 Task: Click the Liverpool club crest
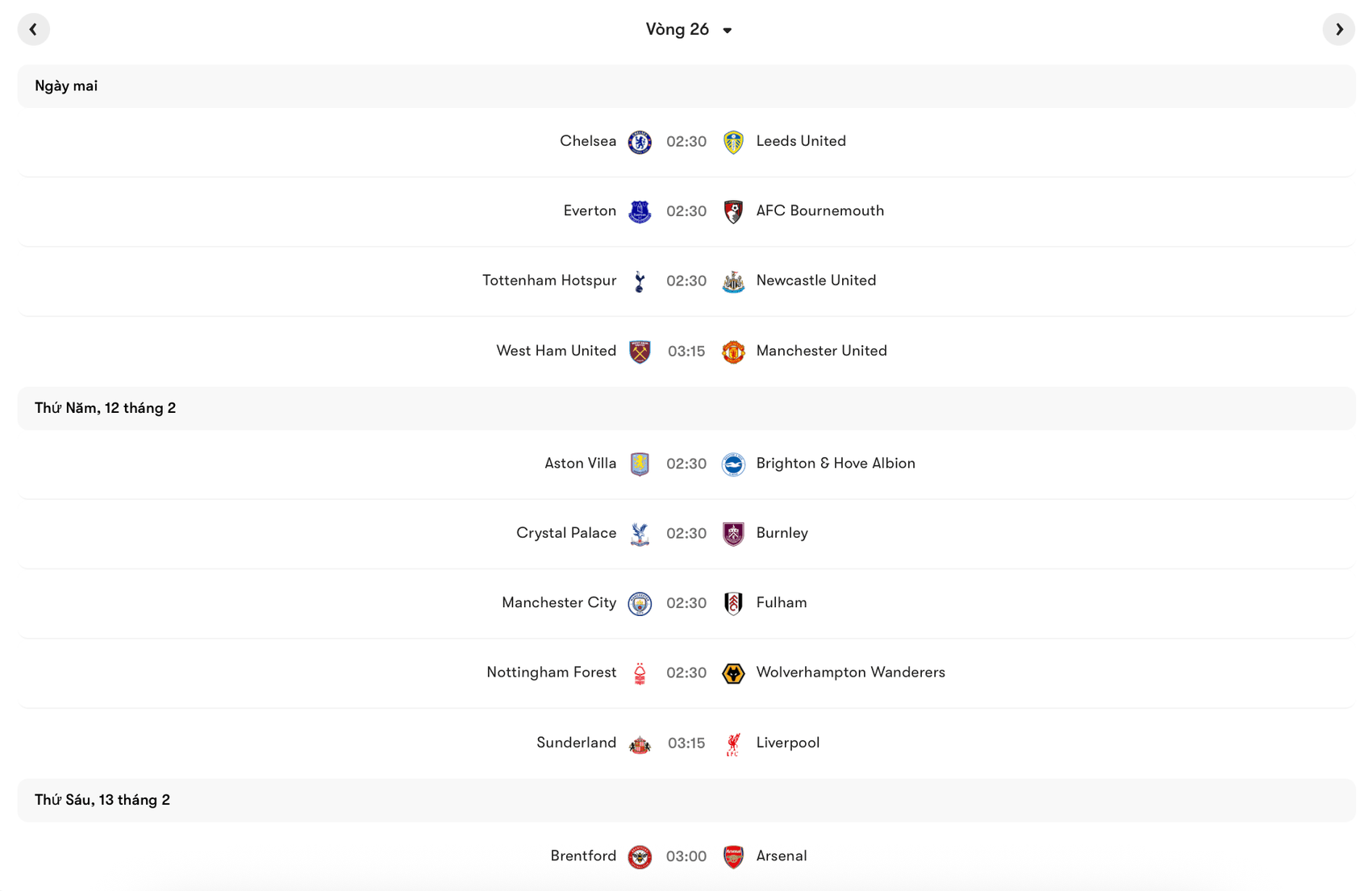tap(734, 743)
